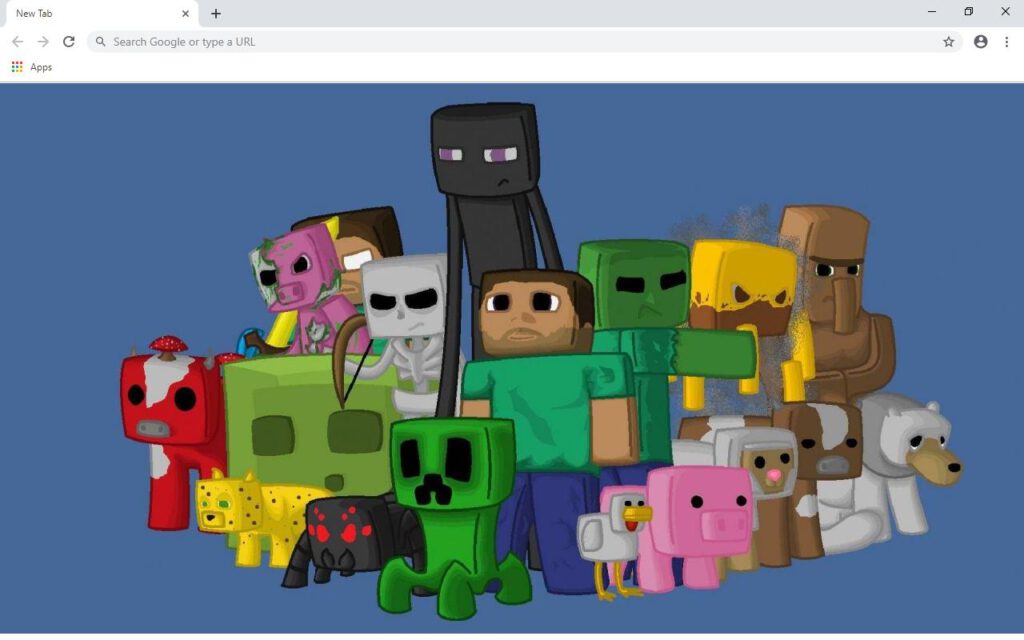Open the Chrome three-dot menu

[x=1006, y=42]
